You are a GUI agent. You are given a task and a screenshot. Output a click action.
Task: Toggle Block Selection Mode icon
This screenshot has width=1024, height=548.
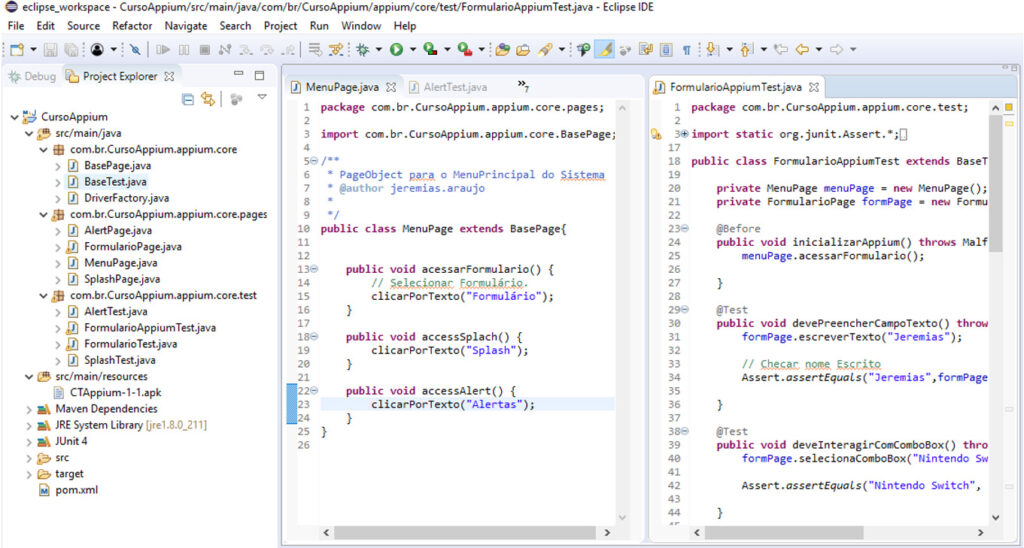pos(665,50)
